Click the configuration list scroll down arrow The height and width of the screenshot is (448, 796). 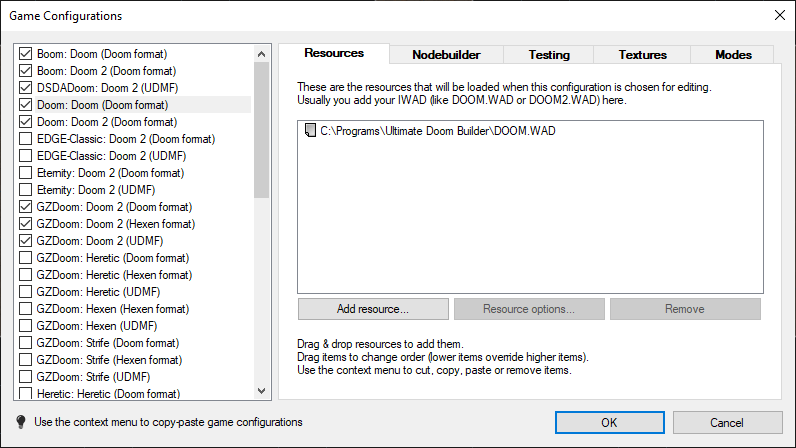pyautogui.click(x=261, y=391)
